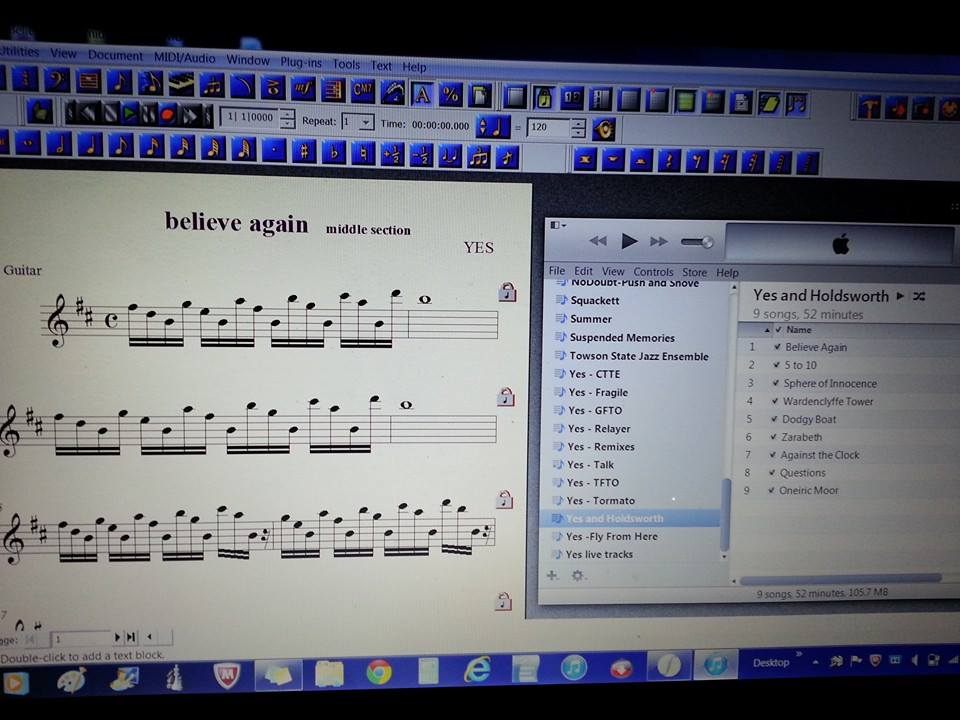
Task: Select the HyperScribe keyboard tool
Action: coord(181,83)
